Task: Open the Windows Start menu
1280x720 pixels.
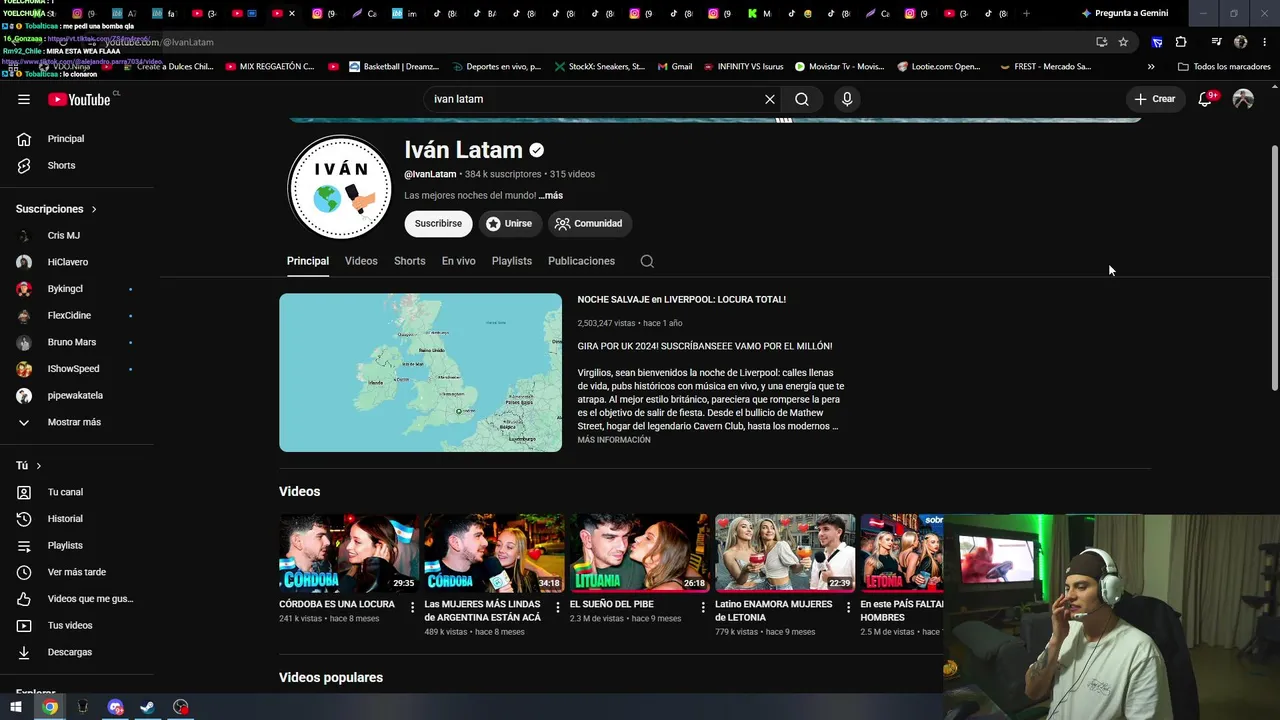Action: click(x=16, y=707)
